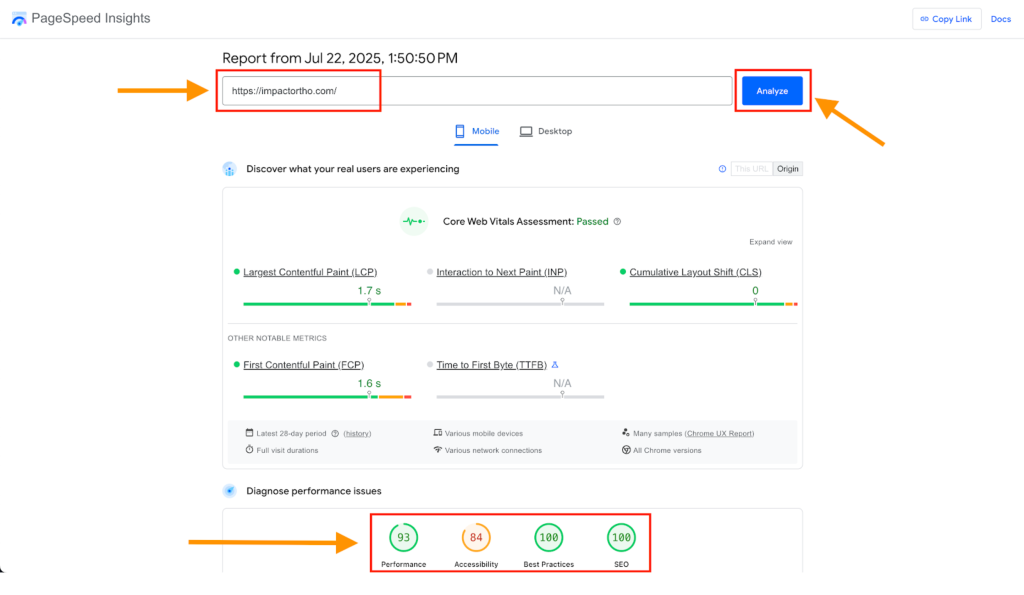
Task: Click the LCP 1.7 s distribution bar
Action: tap(327, 304)
